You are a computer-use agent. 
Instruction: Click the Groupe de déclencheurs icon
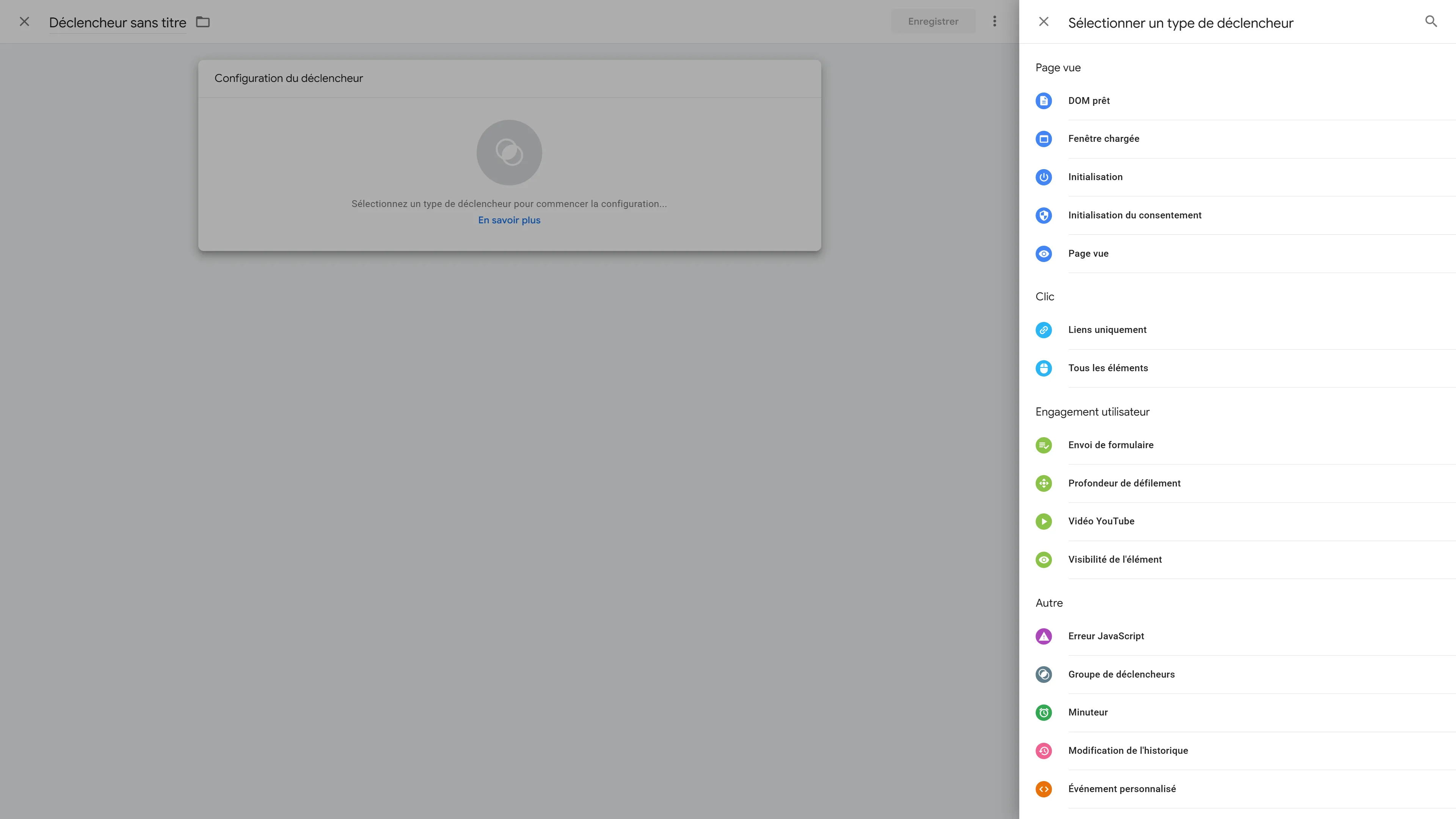pyautogui.click(x=1043, y=674)
